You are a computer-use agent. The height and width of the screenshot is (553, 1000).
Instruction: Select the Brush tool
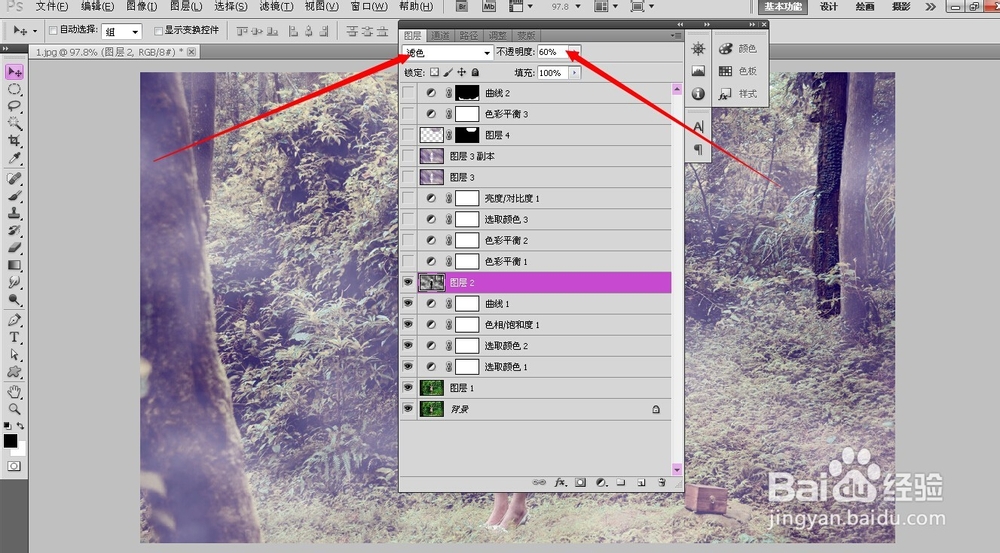(14, 196)
